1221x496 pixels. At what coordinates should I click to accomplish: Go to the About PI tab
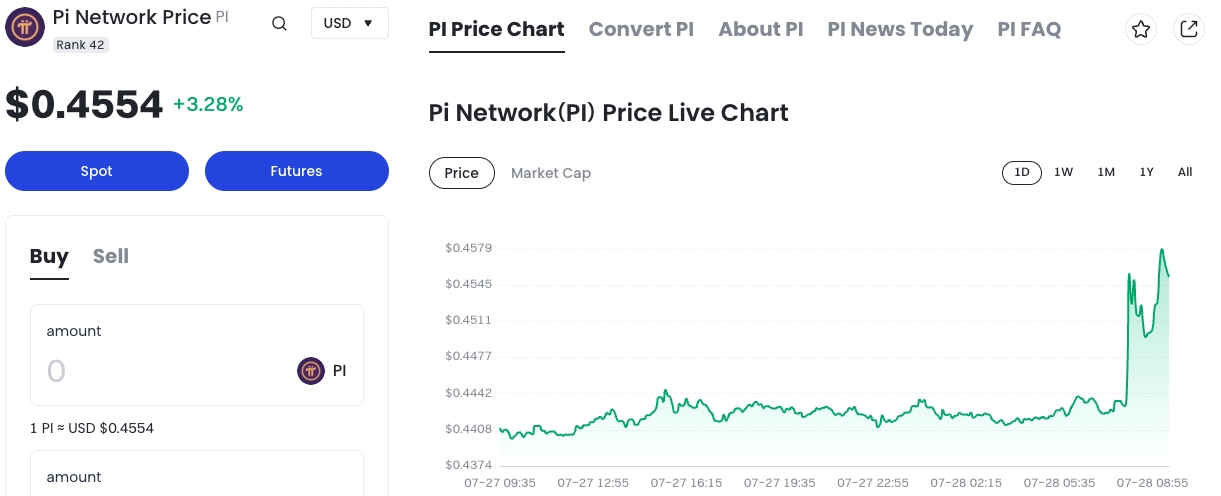[x=760, y=30]
